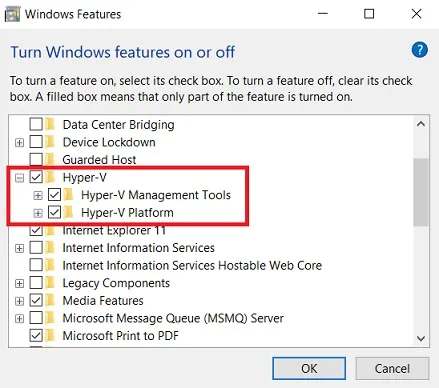Image resolution: width=439 pixels, height=388 pixels.
Task: Select the Guarded Host label
Action: point(99,160)
